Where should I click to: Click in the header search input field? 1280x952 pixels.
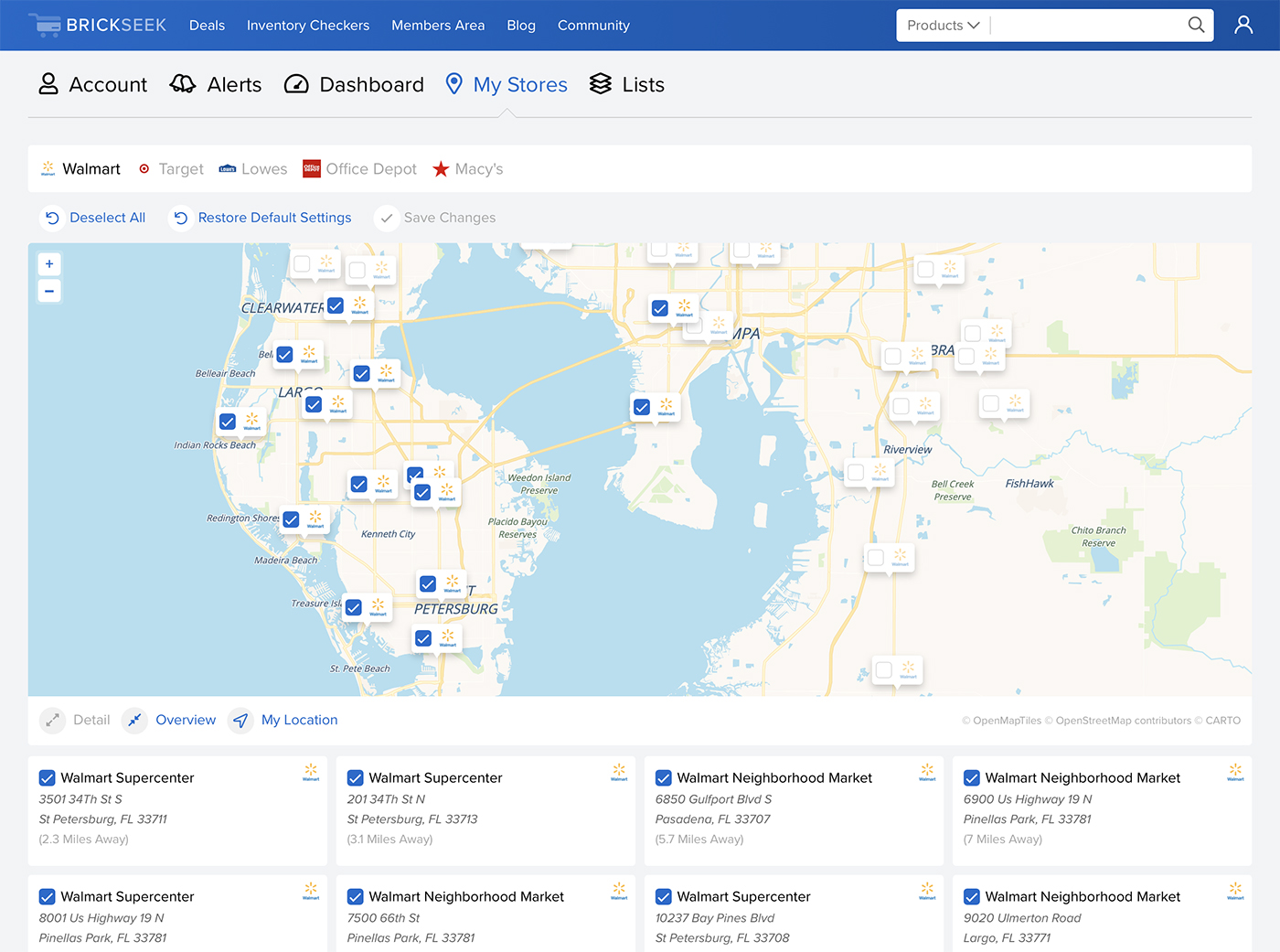click(1088, 26)
